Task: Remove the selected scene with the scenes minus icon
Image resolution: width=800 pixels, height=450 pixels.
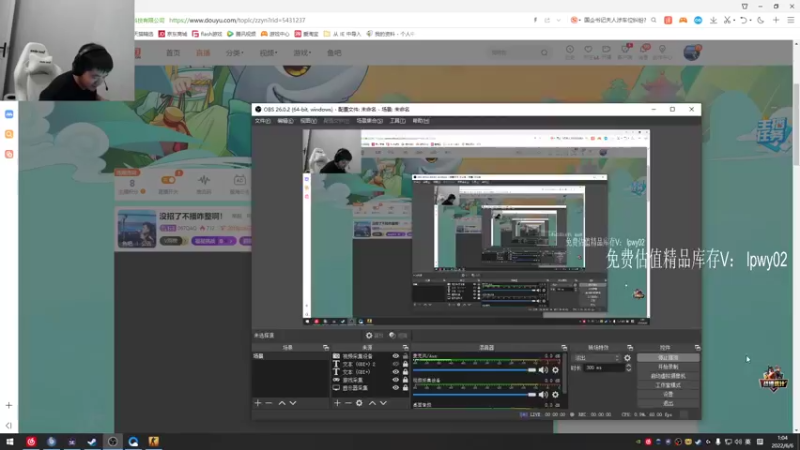Action: point(269,403)
